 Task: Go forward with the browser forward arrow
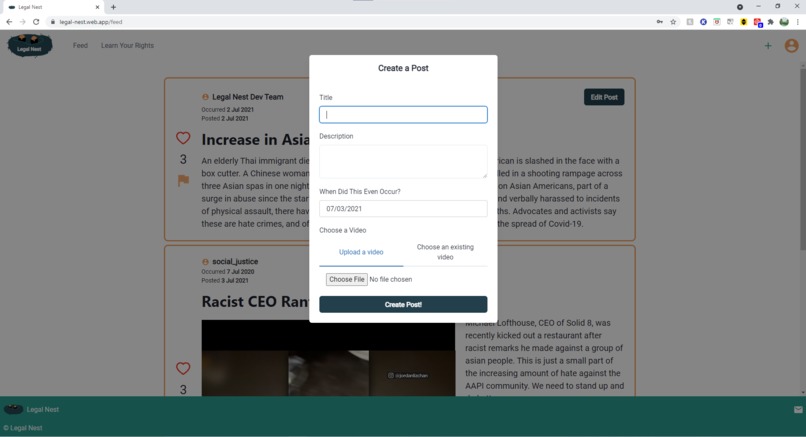coord(22,22)
